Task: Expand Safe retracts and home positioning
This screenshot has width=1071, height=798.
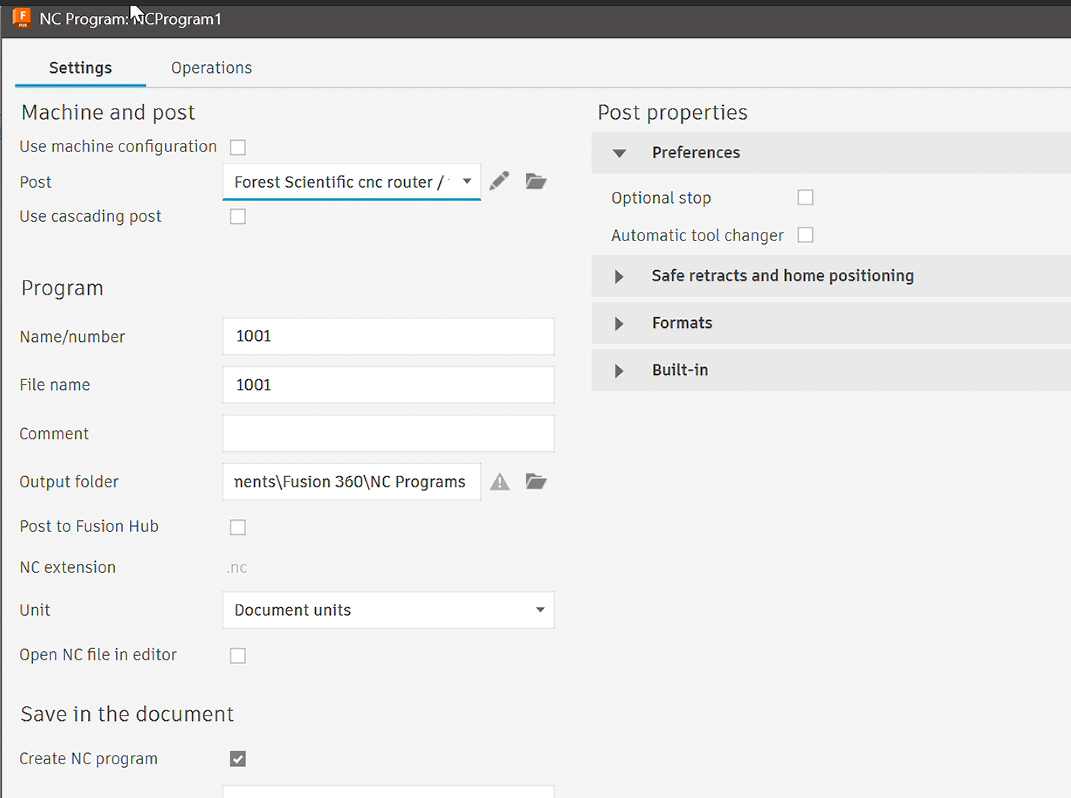Action: tap(620, 276)
